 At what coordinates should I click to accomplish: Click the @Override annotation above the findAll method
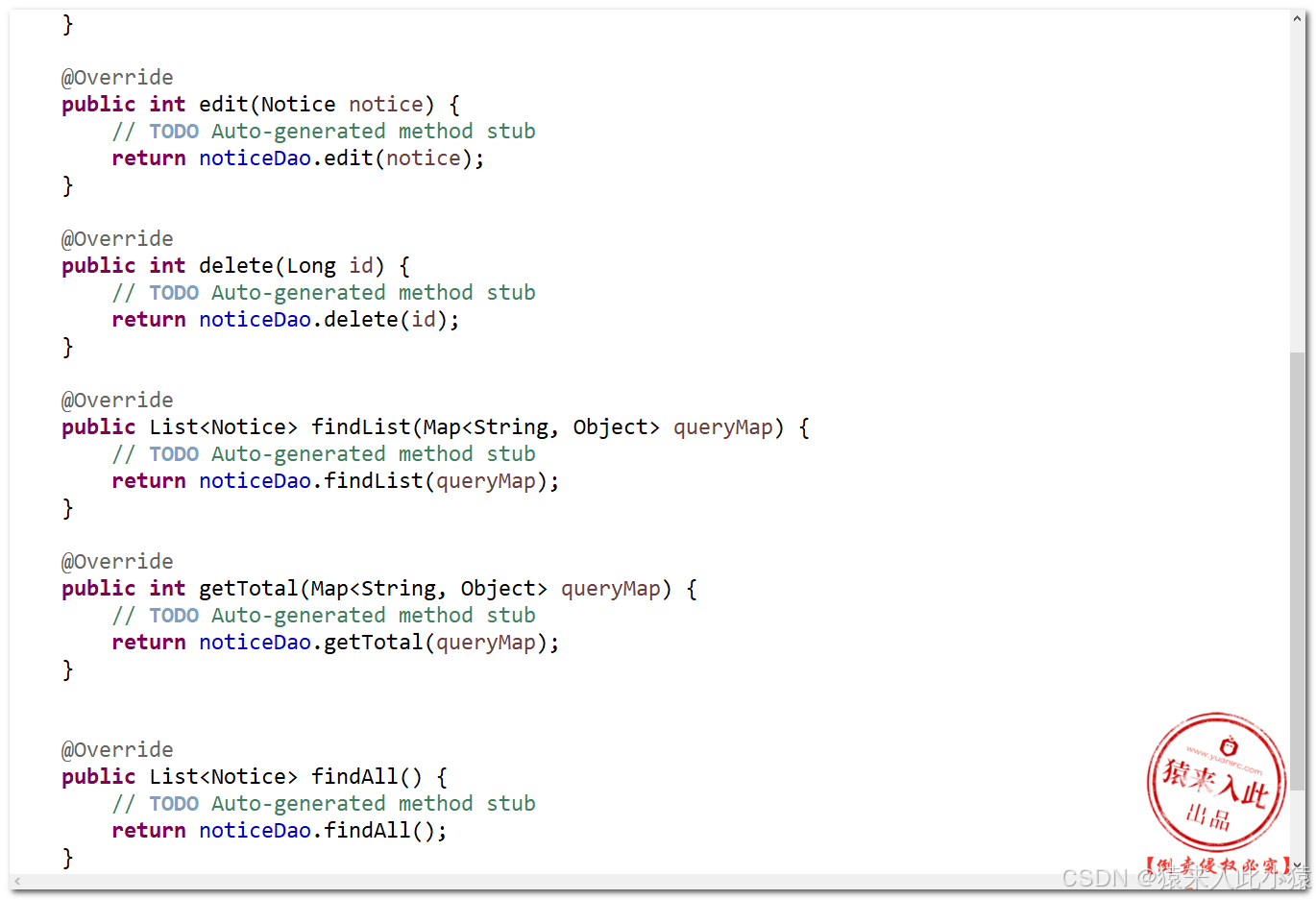click(x=118, y=749)
